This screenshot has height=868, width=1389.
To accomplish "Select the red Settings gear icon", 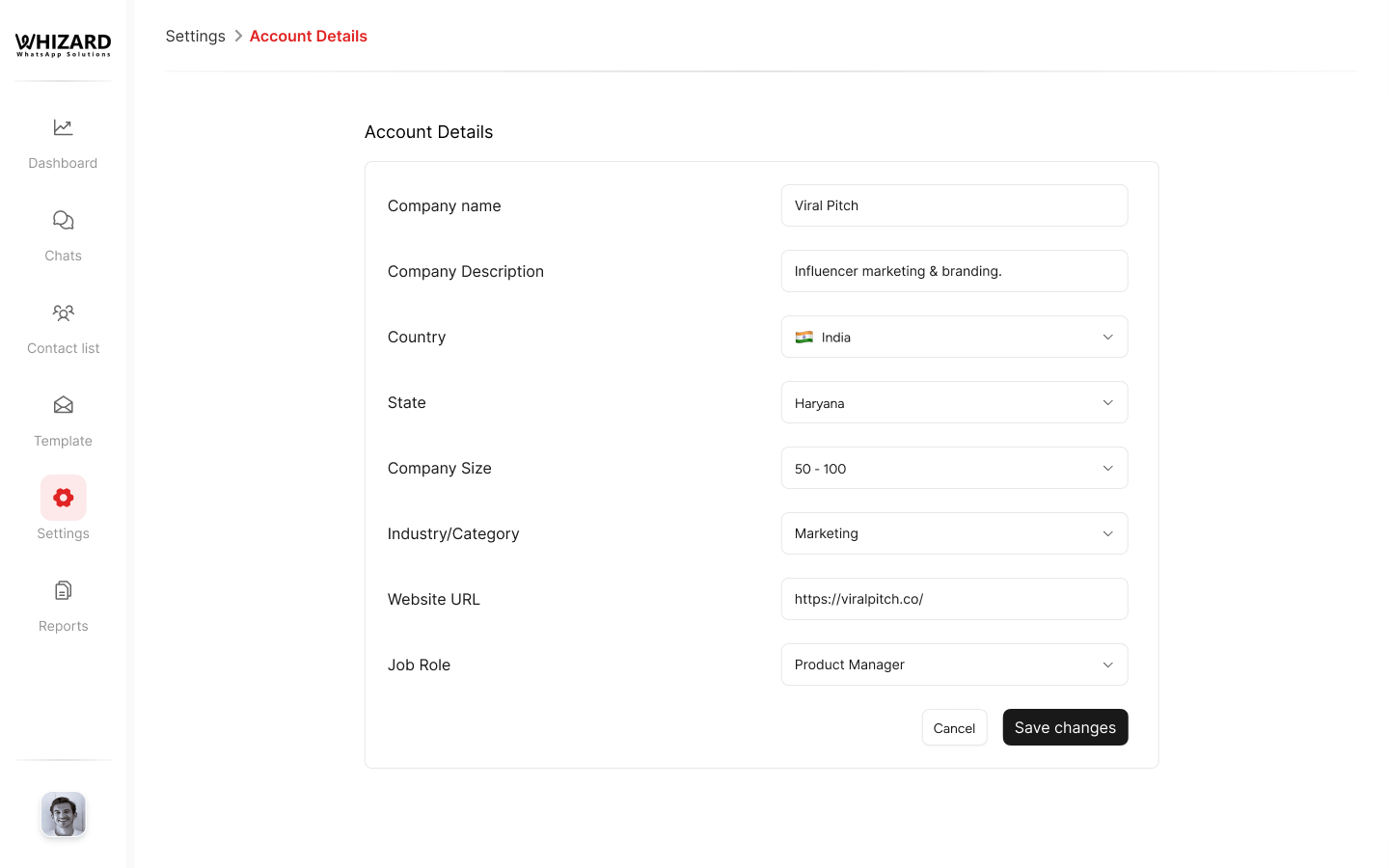I will click(x=63, y=498).
